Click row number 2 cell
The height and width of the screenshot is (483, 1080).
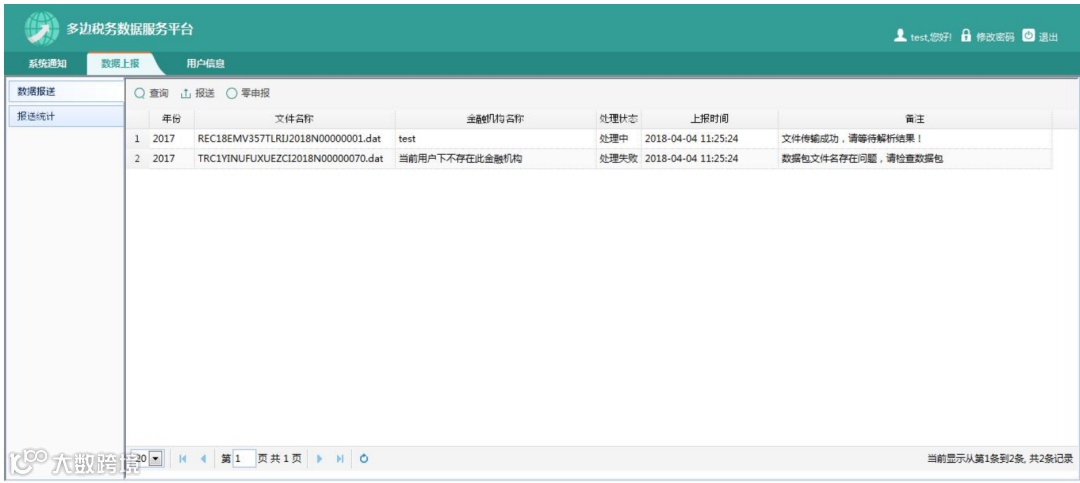136,158
